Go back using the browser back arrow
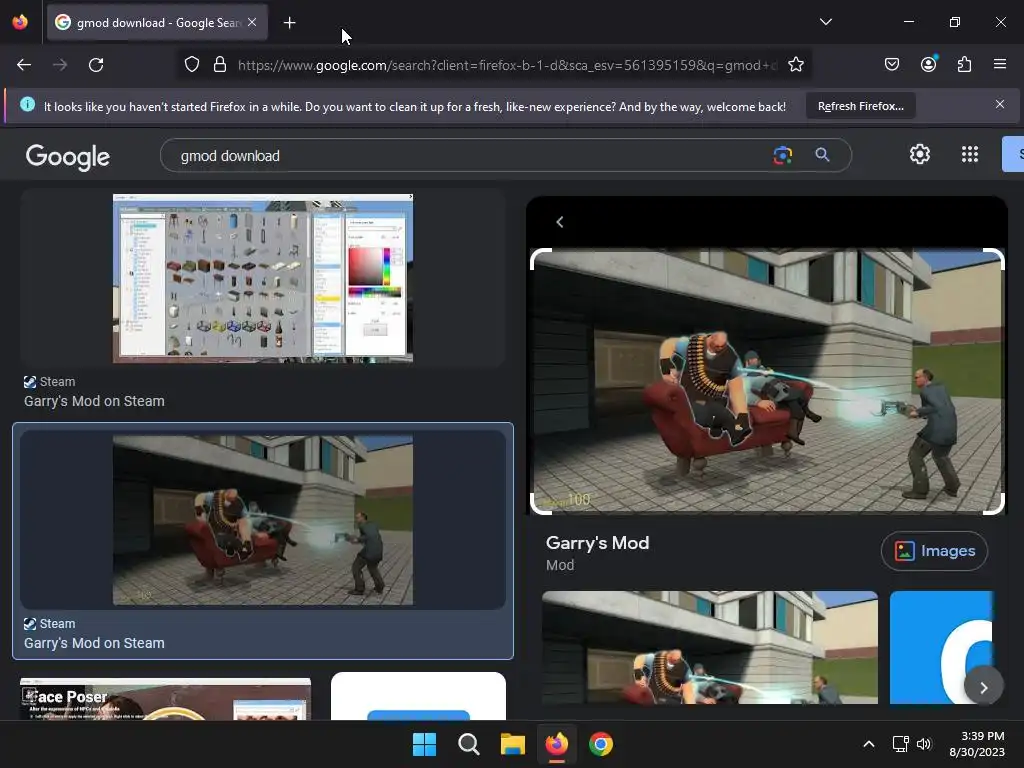The image size is (1024, 768). (24, 65)
